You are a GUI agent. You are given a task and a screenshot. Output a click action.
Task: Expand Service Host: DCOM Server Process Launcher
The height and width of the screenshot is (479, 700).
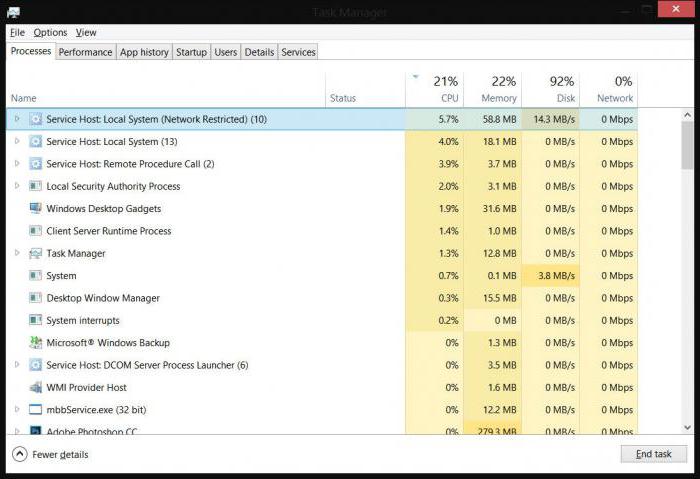pos(17,364)
